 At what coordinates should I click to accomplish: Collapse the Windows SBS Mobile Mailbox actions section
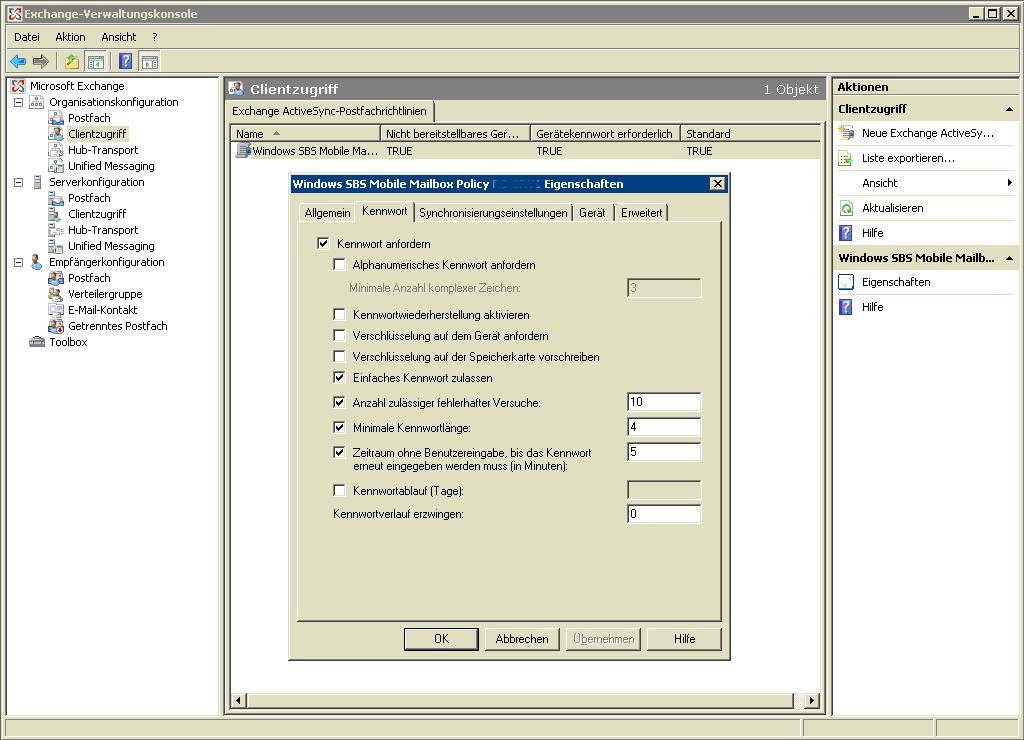tap(1009, 258)
